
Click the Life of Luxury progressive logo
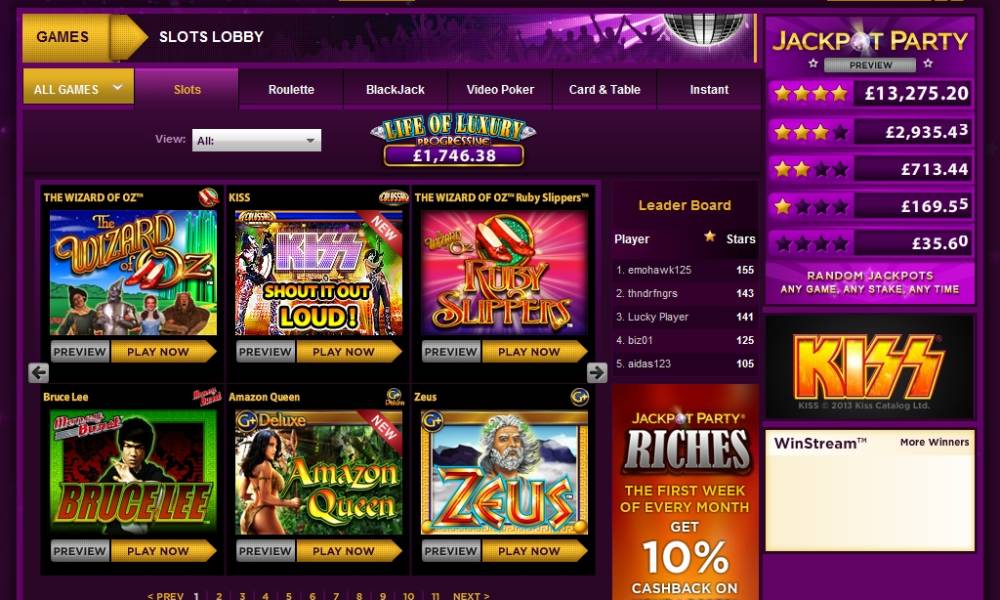pyautogui.click(x=453, y=140)
